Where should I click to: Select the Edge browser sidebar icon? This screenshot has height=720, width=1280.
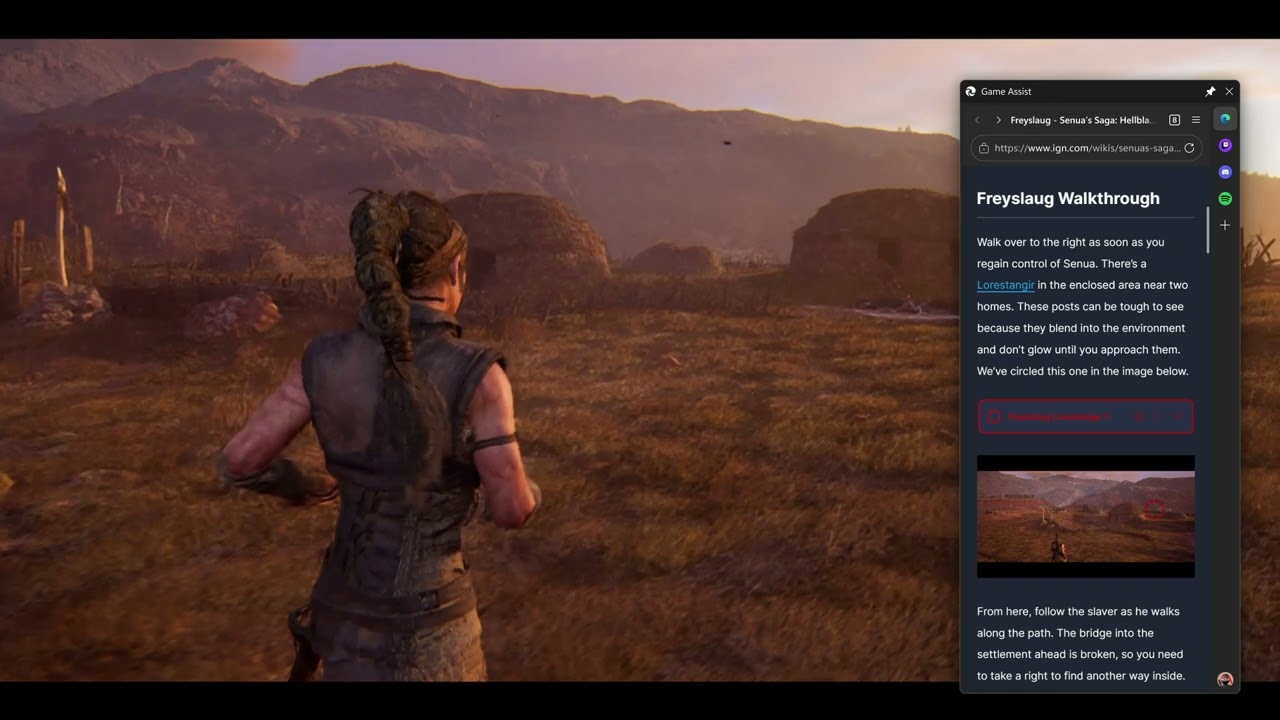click(1225, 118)
